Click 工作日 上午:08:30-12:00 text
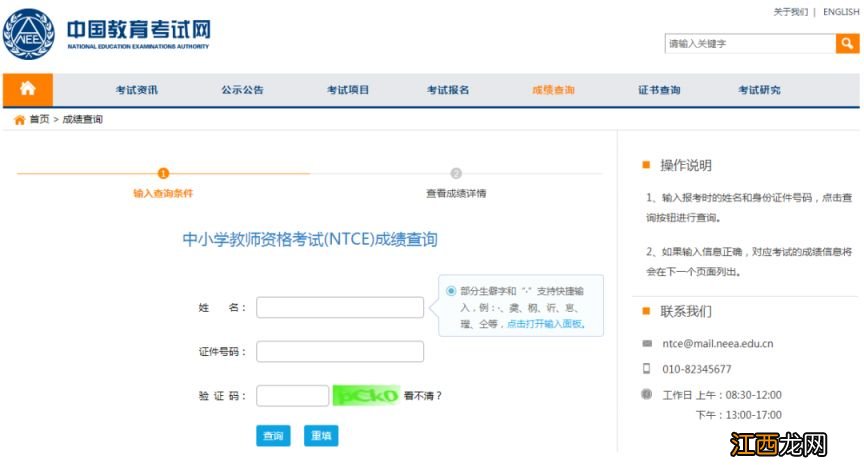Image resolution: width=864 pixels, height=475 pixels. click(722, 395)
